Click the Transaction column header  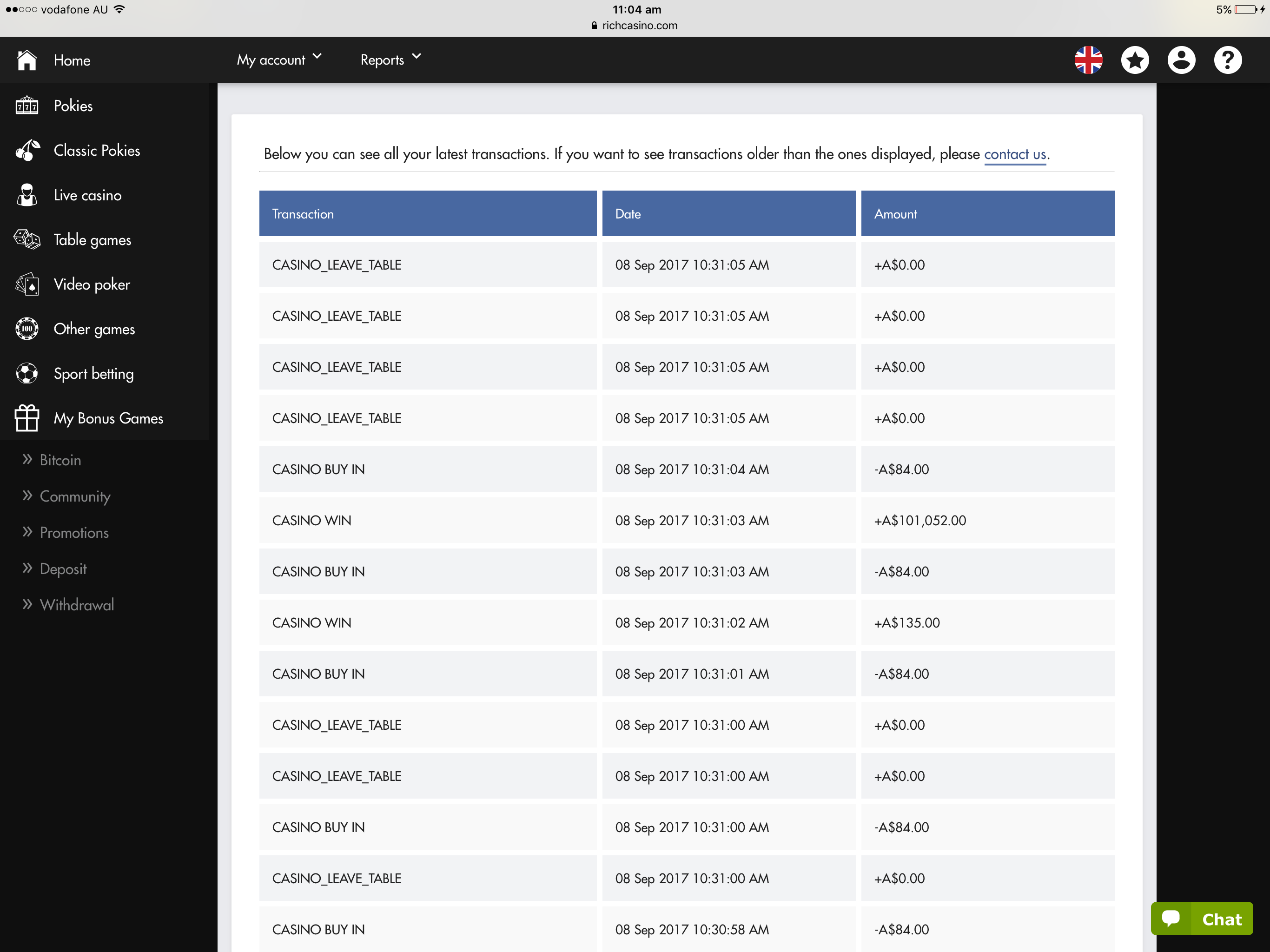(428, 214)
